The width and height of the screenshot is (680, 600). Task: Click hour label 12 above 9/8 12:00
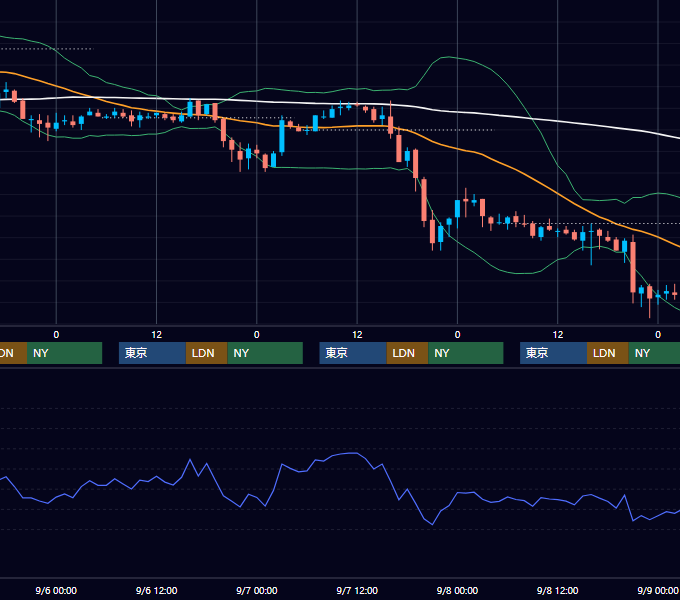tap(558, 335)
